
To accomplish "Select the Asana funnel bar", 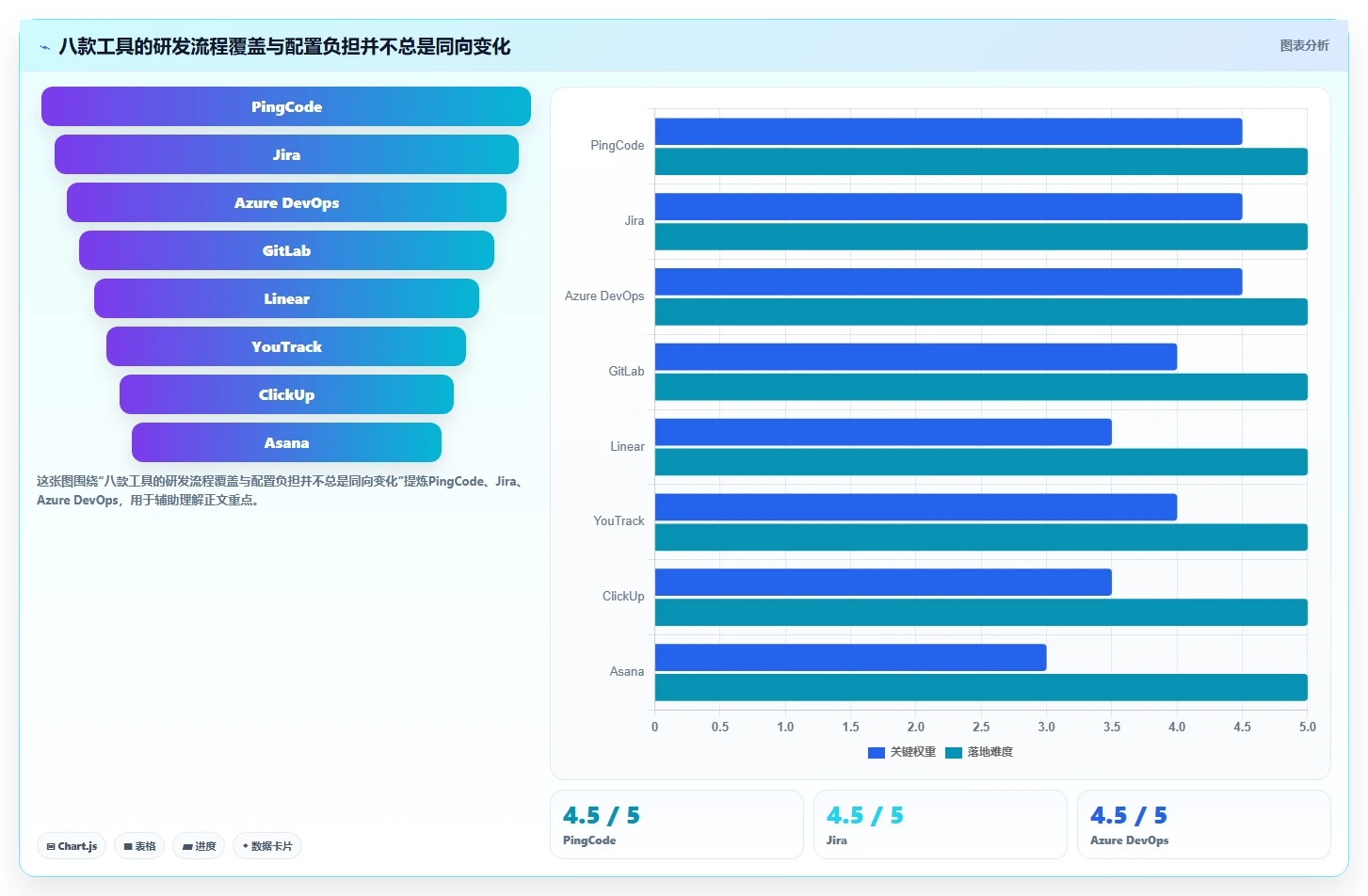I will pyautogui.click(x=286, y=442).
